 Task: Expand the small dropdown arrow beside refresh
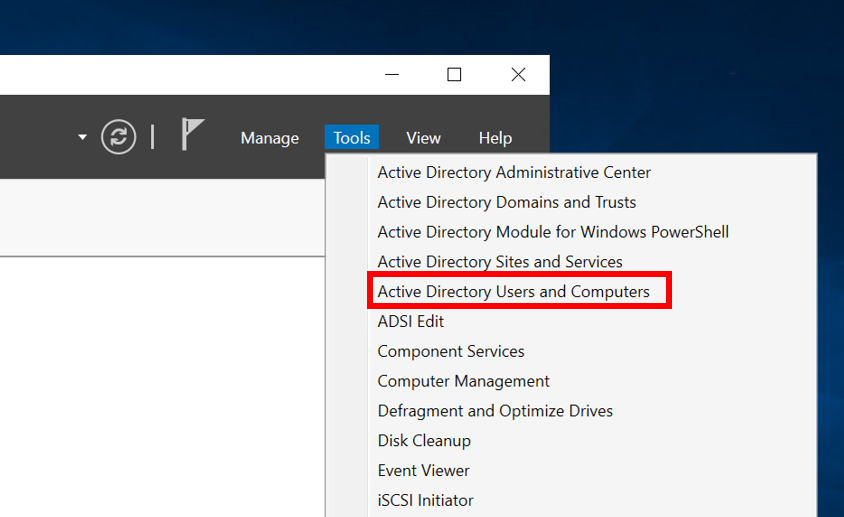point(82,137)
